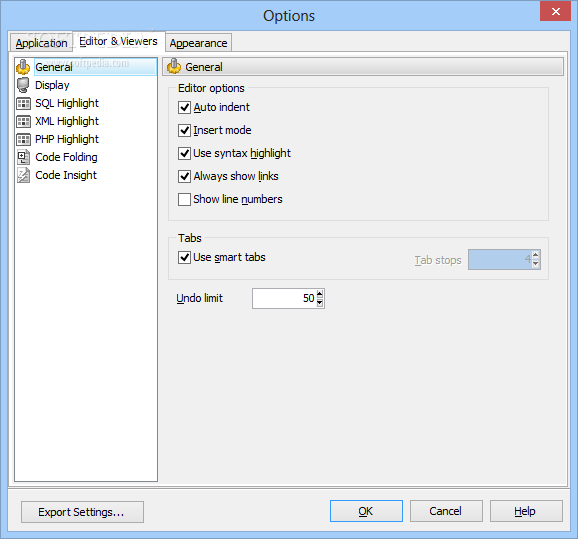Switch to the Application tab
This screenshot has width=578, height=539.
coord(41,43)
